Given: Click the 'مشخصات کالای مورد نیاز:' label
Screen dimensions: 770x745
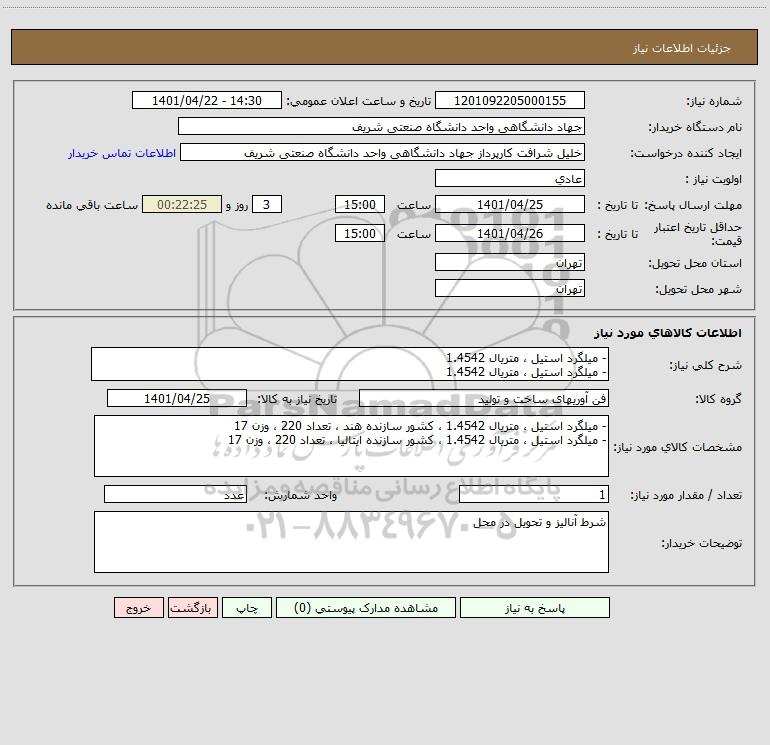Looking at the screenshot, I should pyautogui.click(x=678, y=447).
